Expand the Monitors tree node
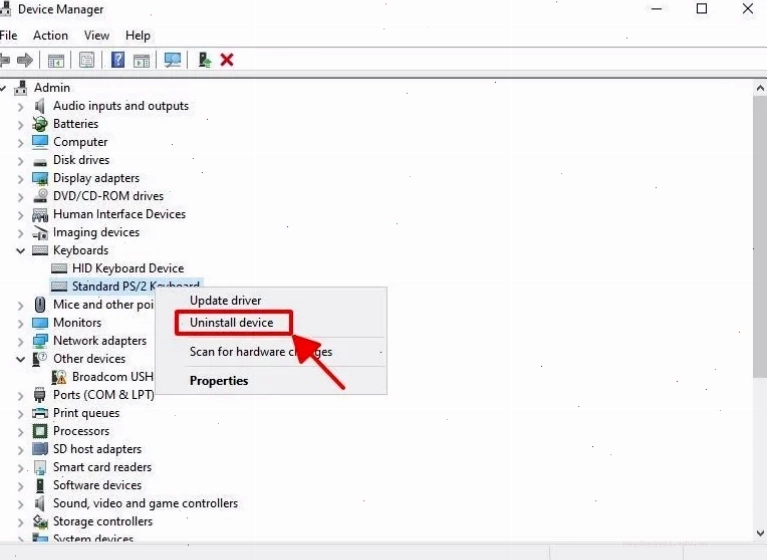This screenshot has width=767, height=560. pos(20,323)
